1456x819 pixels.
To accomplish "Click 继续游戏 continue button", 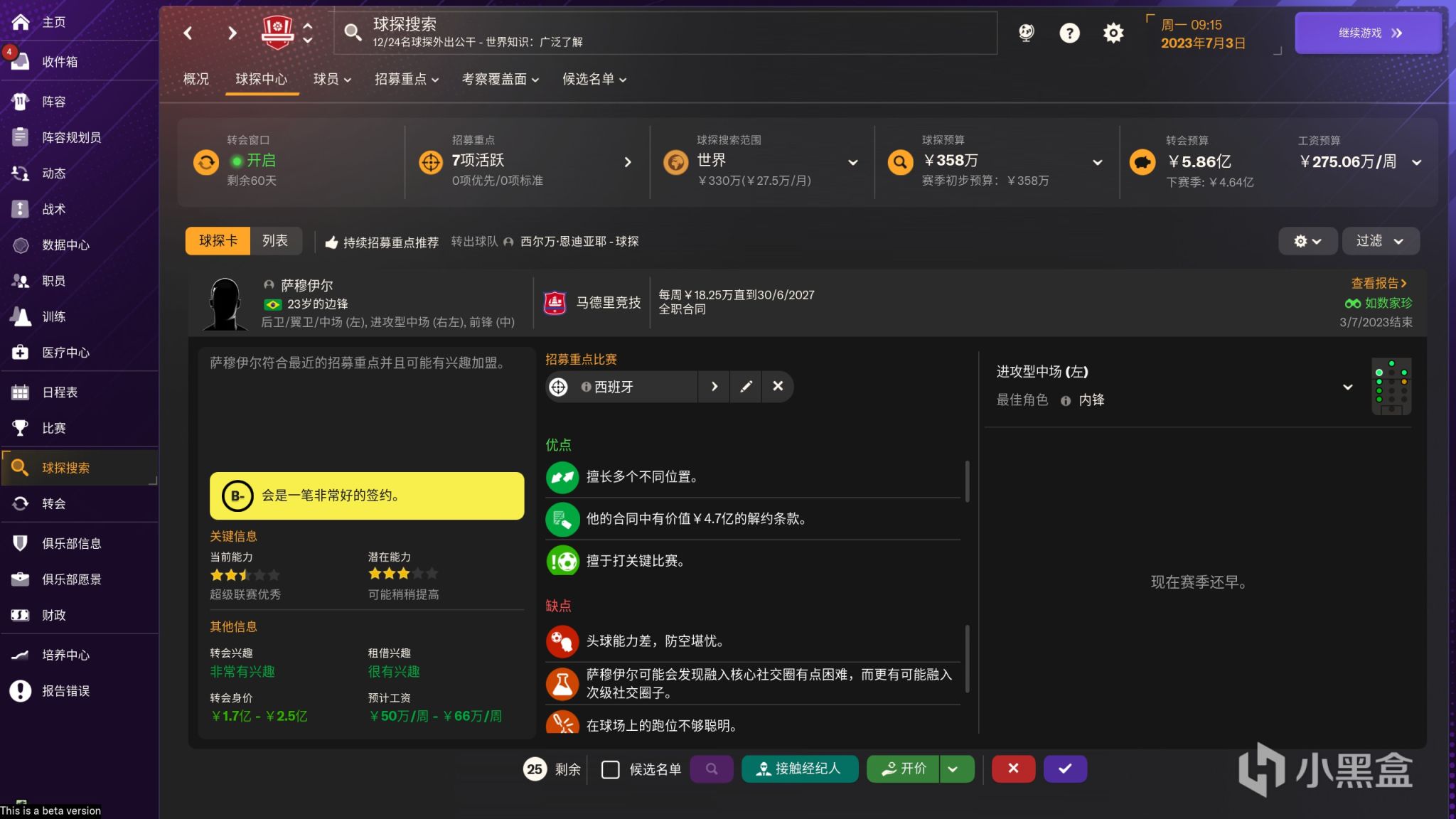I will [1369, 33].
